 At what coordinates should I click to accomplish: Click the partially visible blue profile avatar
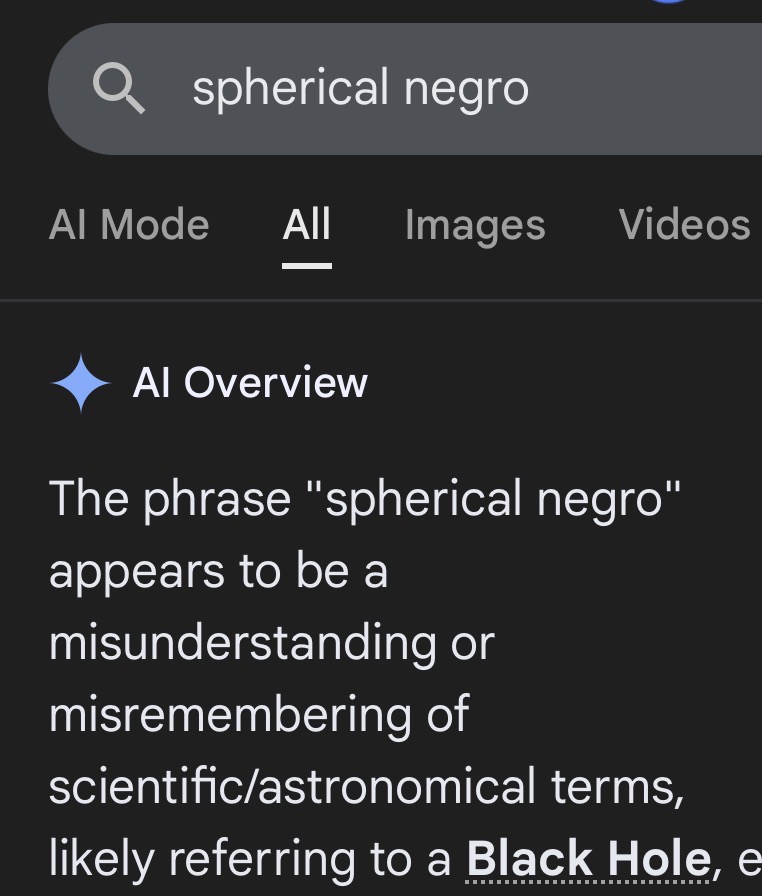click(x=668, y=2)
